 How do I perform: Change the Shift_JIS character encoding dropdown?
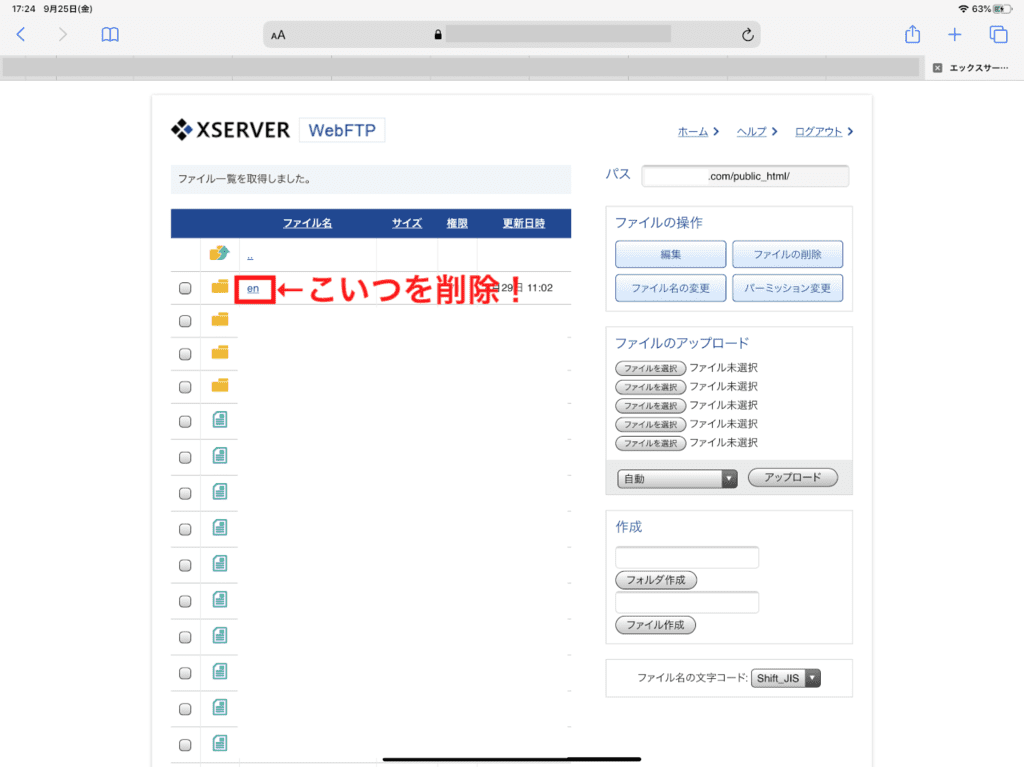tap(786, 677)
